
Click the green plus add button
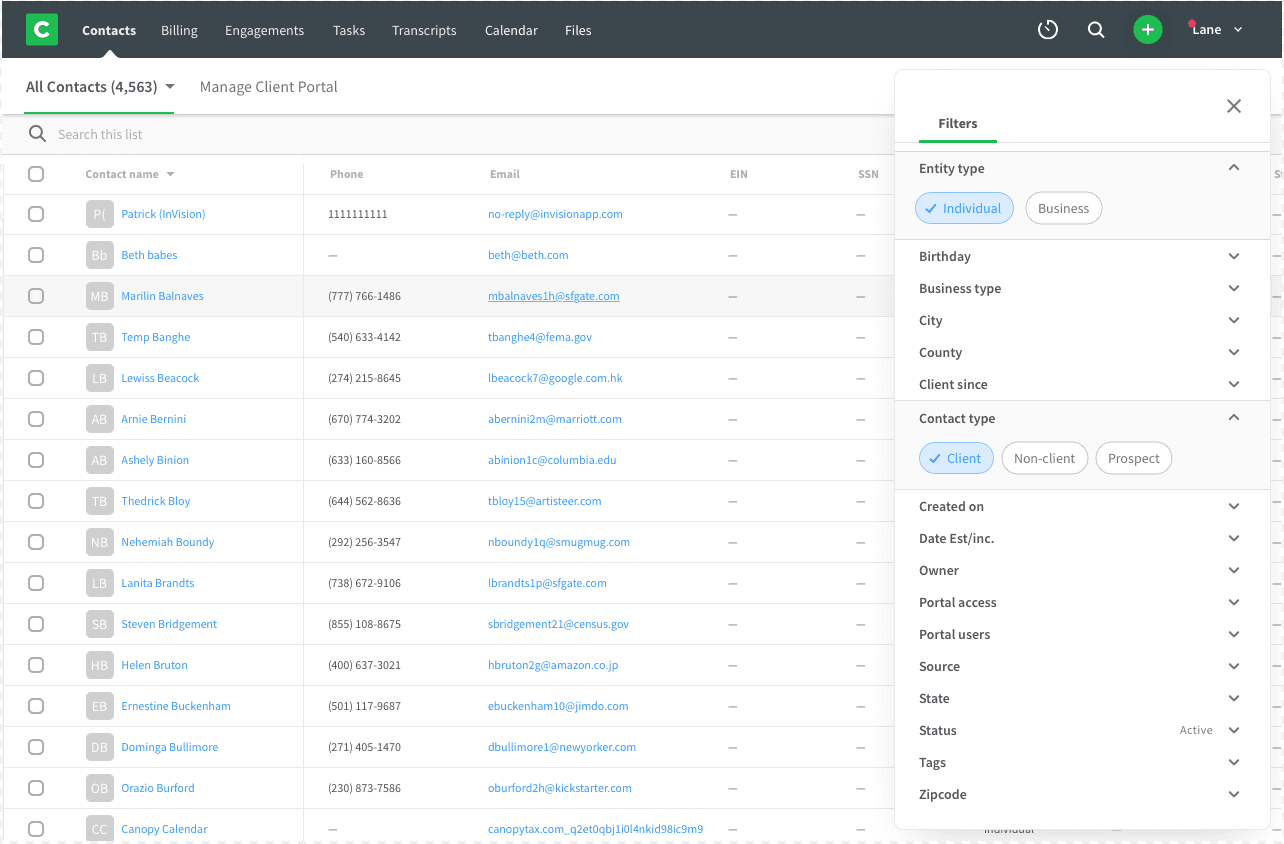coord(1148,30)
